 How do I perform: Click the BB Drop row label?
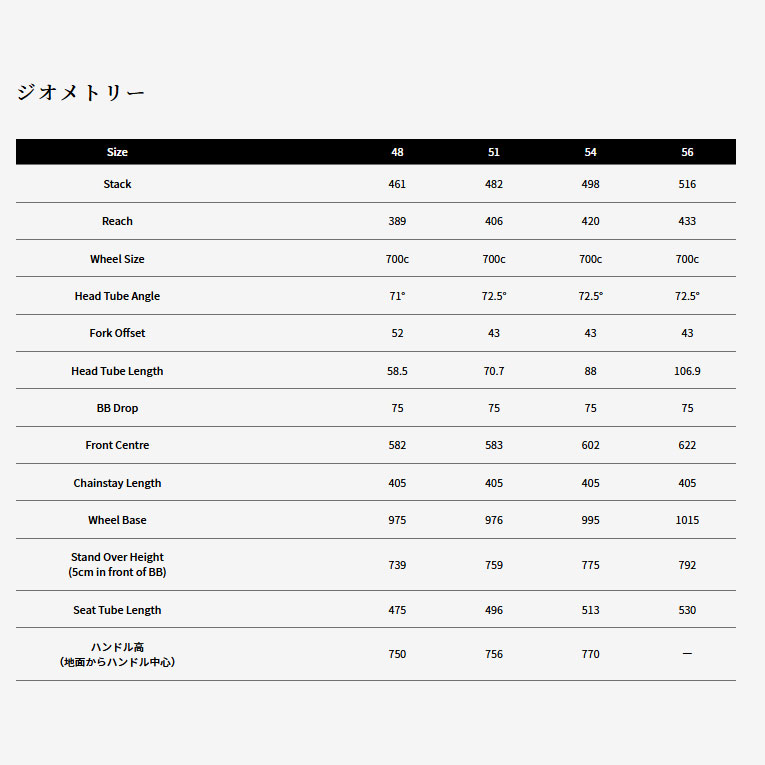pos(117,408)
